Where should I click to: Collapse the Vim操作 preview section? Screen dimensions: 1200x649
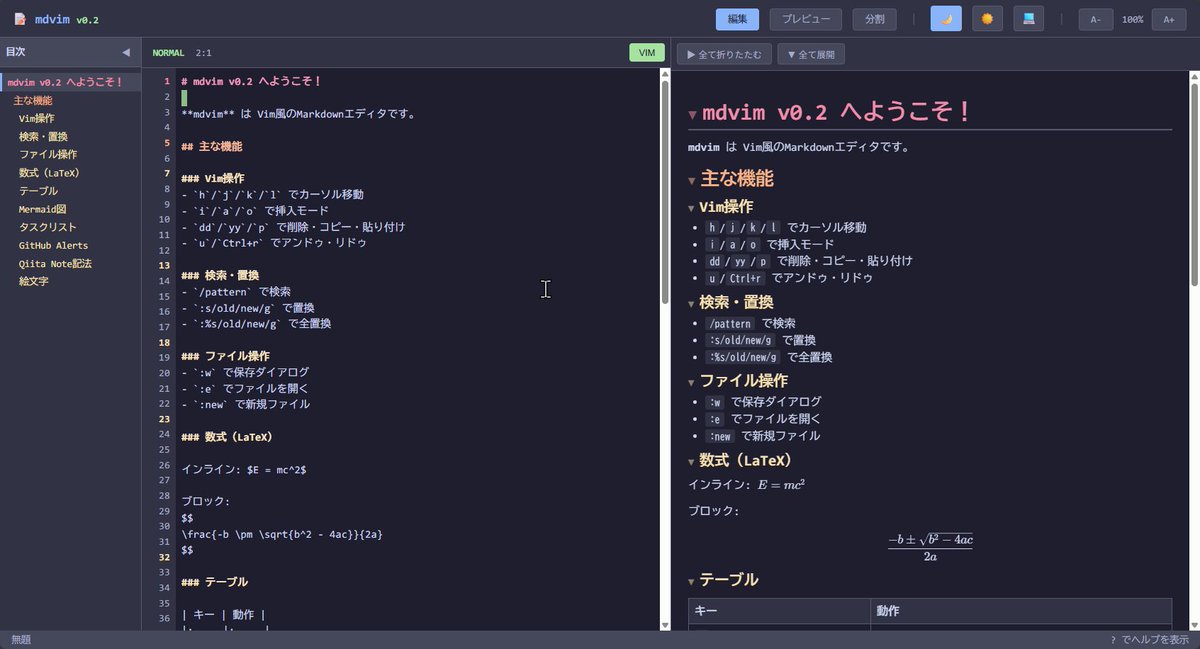point(693,208)
